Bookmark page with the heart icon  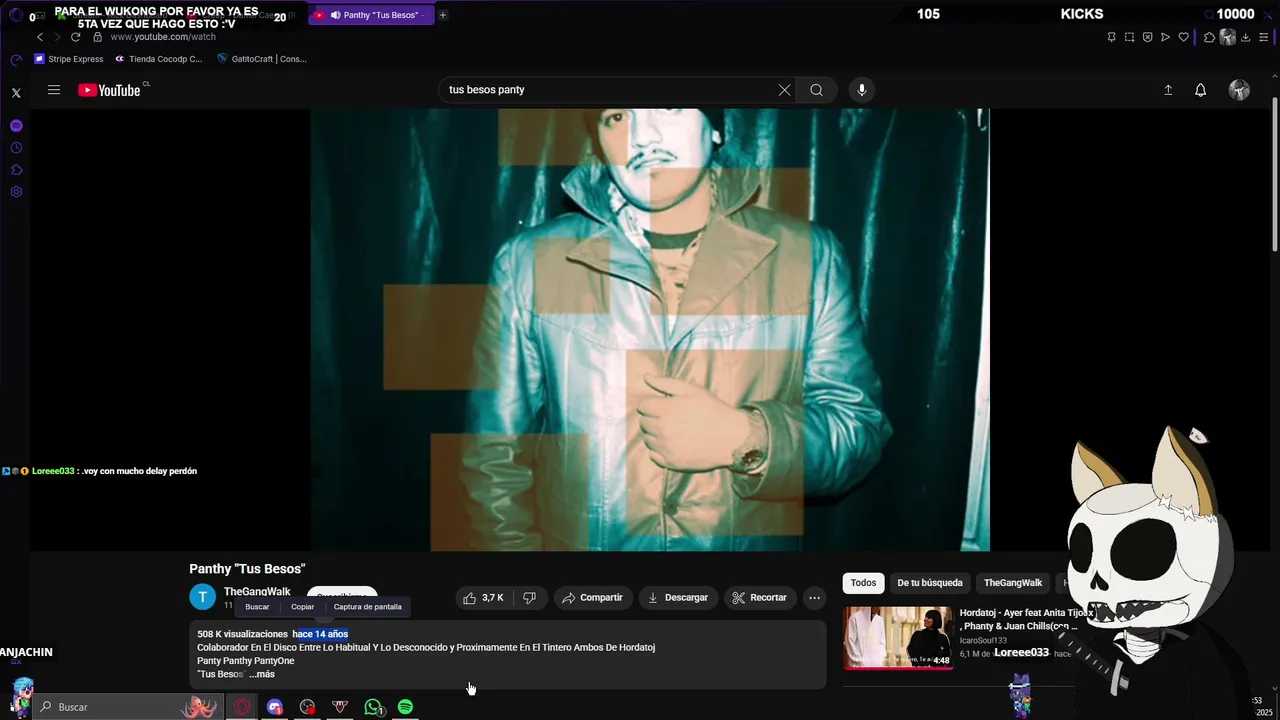coord(1183,37)
